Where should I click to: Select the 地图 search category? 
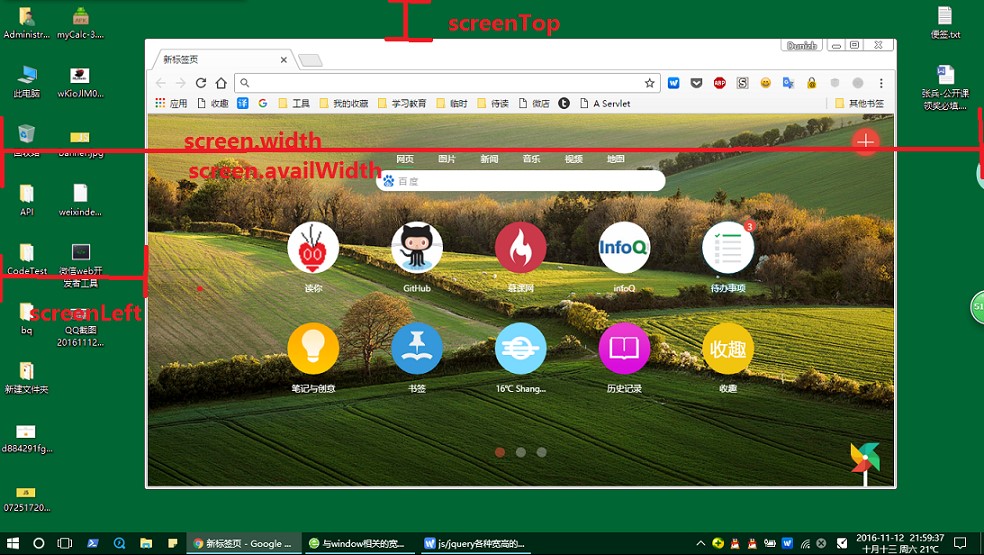pos(616,159)
